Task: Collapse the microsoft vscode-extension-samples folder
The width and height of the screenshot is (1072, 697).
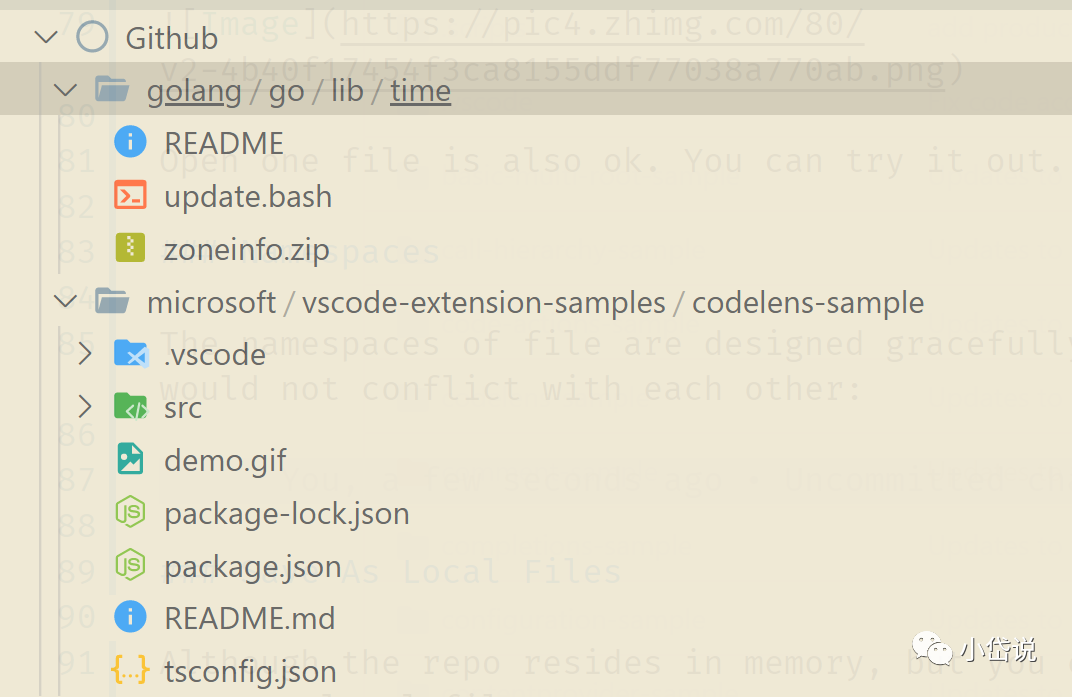Action: click(66, 300)
